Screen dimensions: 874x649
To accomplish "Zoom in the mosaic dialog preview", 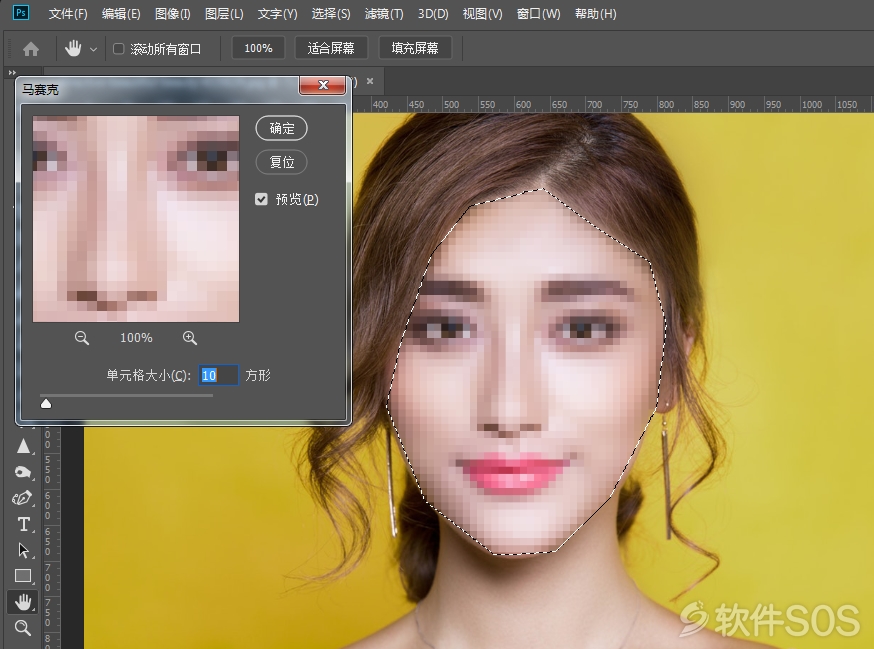I will coord(190,338).
